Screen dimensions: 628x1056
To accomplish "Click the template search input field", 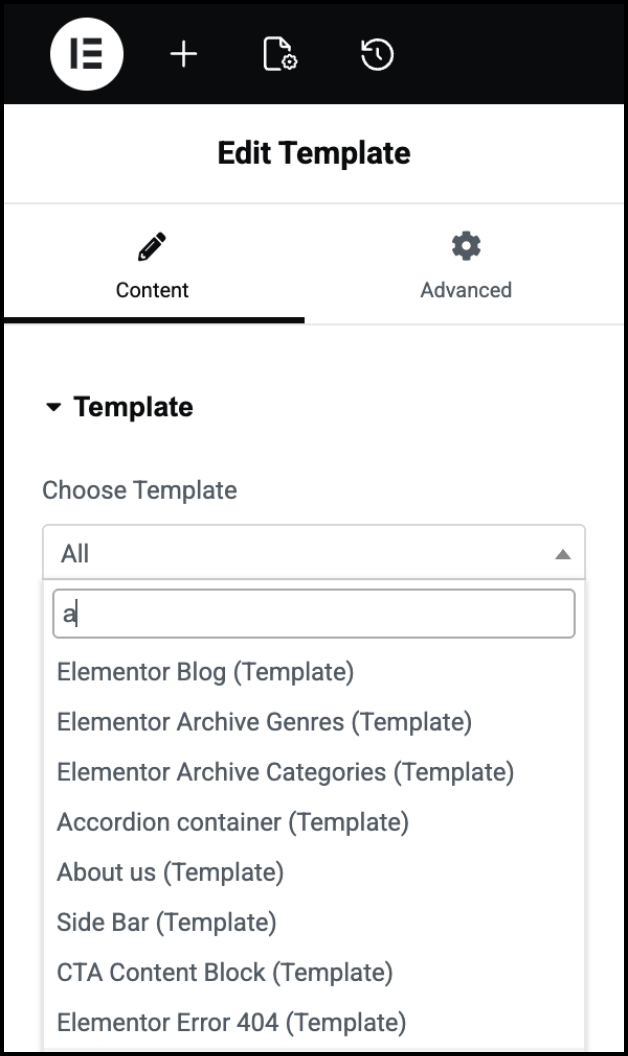I will tap(314, 613).
